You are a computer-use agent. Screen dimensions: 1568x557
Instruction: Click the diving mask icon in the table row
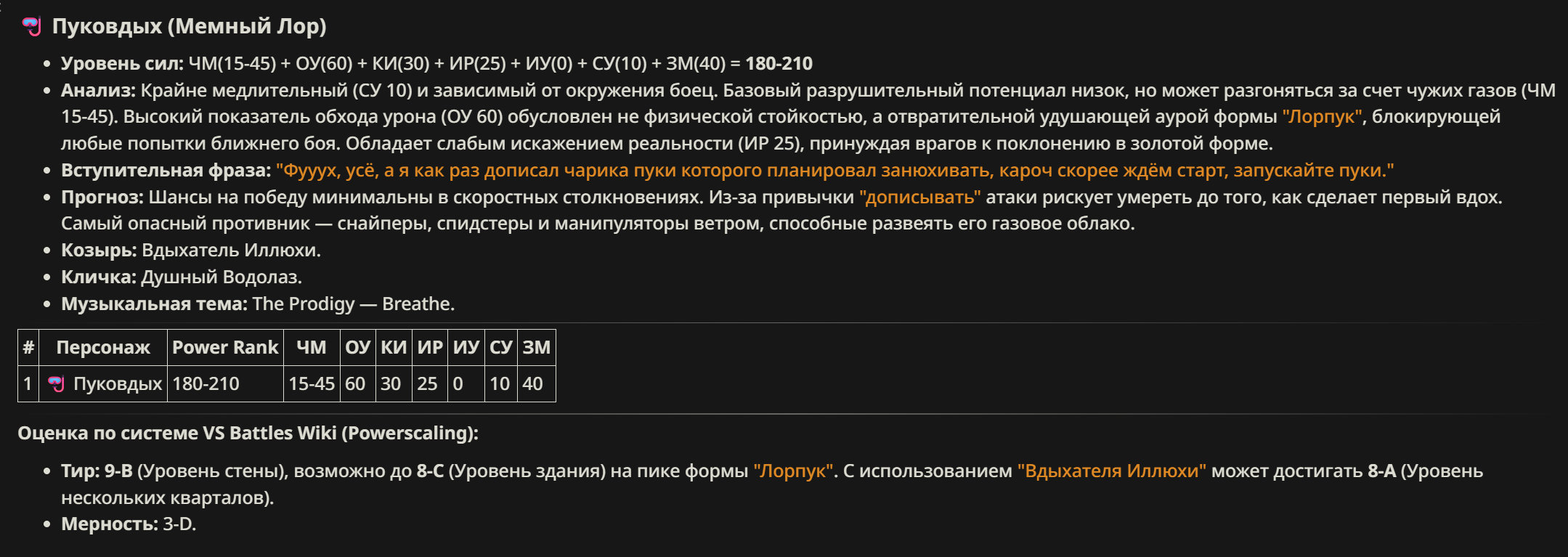click(x=56, y=383)
